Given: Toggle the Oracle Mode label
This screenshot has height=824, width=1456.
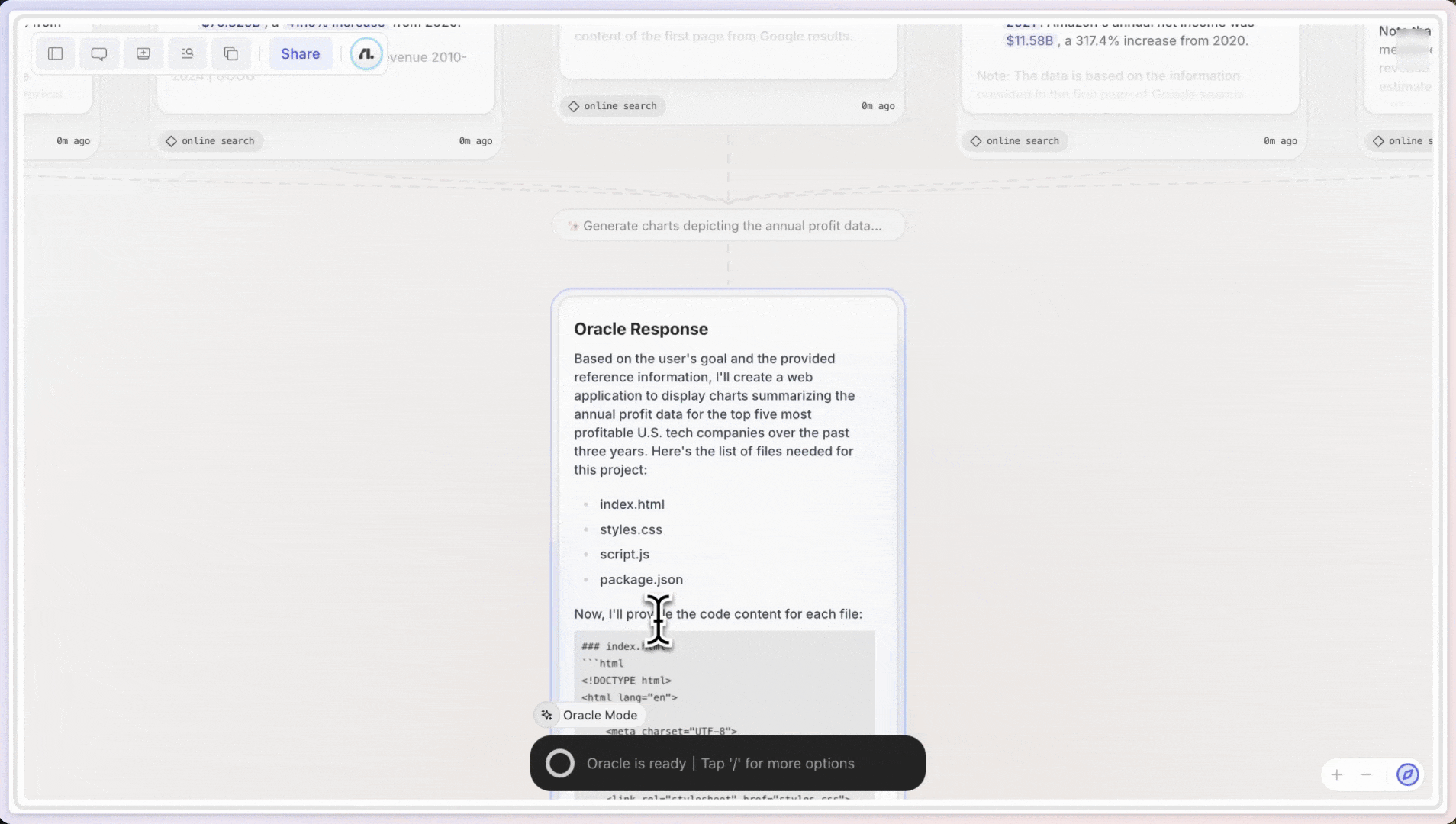Looking at the screenshot, I should pyautogui.click(x=600, y=715).
